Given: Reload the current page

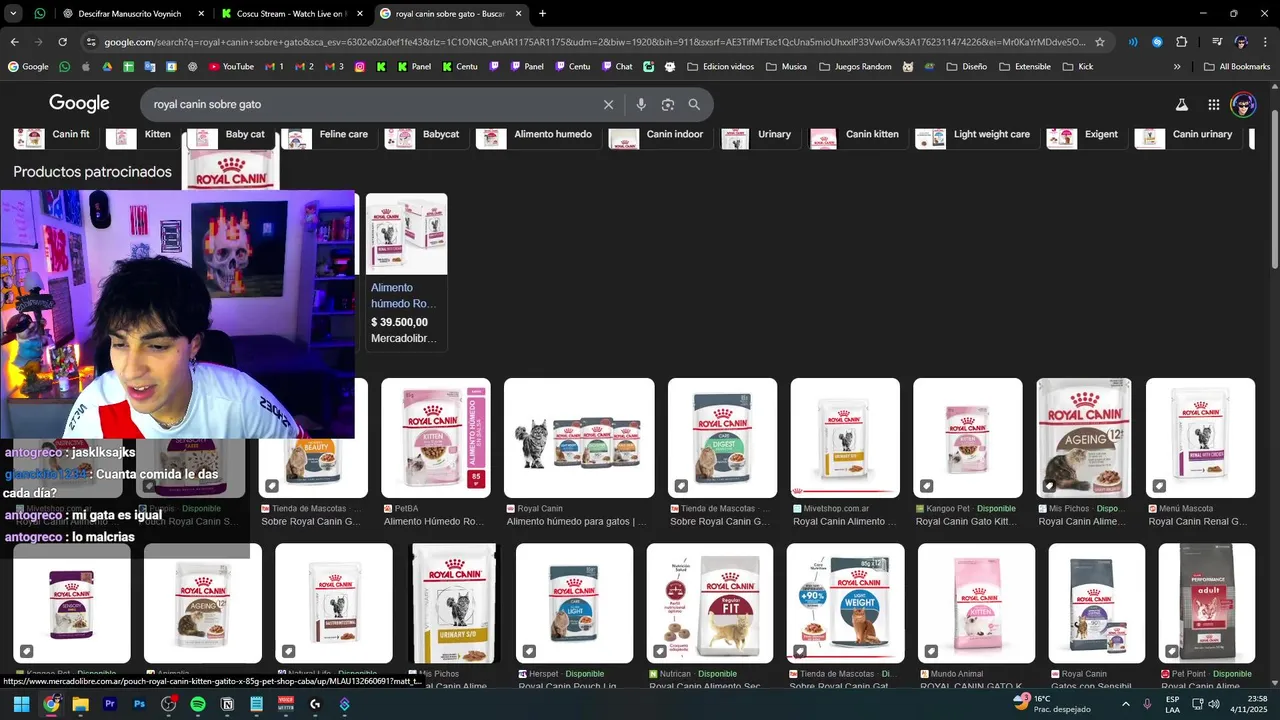Looking at the screenshot, I should point(62,42).
